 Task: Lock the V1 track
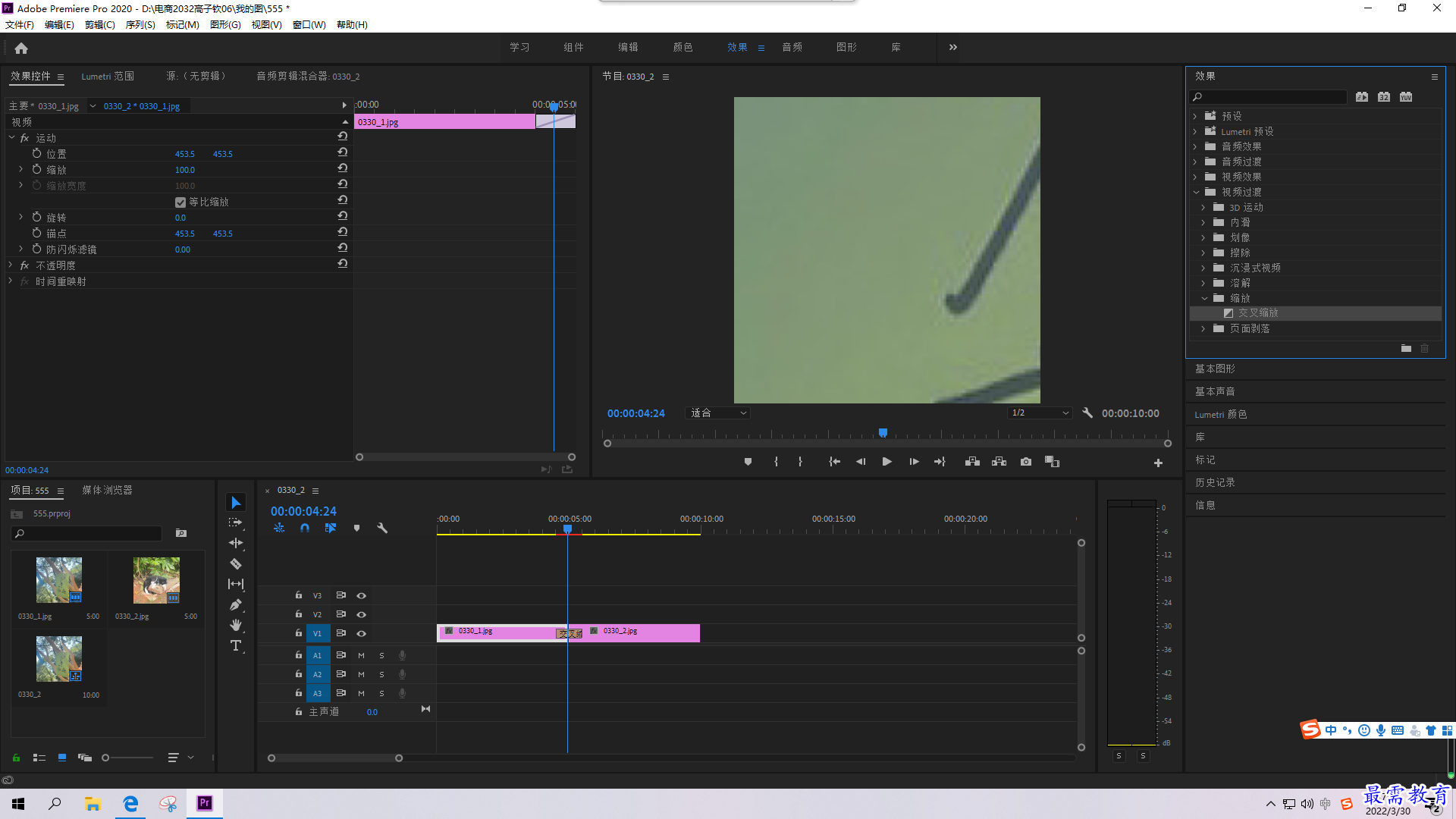click(299, 633)
